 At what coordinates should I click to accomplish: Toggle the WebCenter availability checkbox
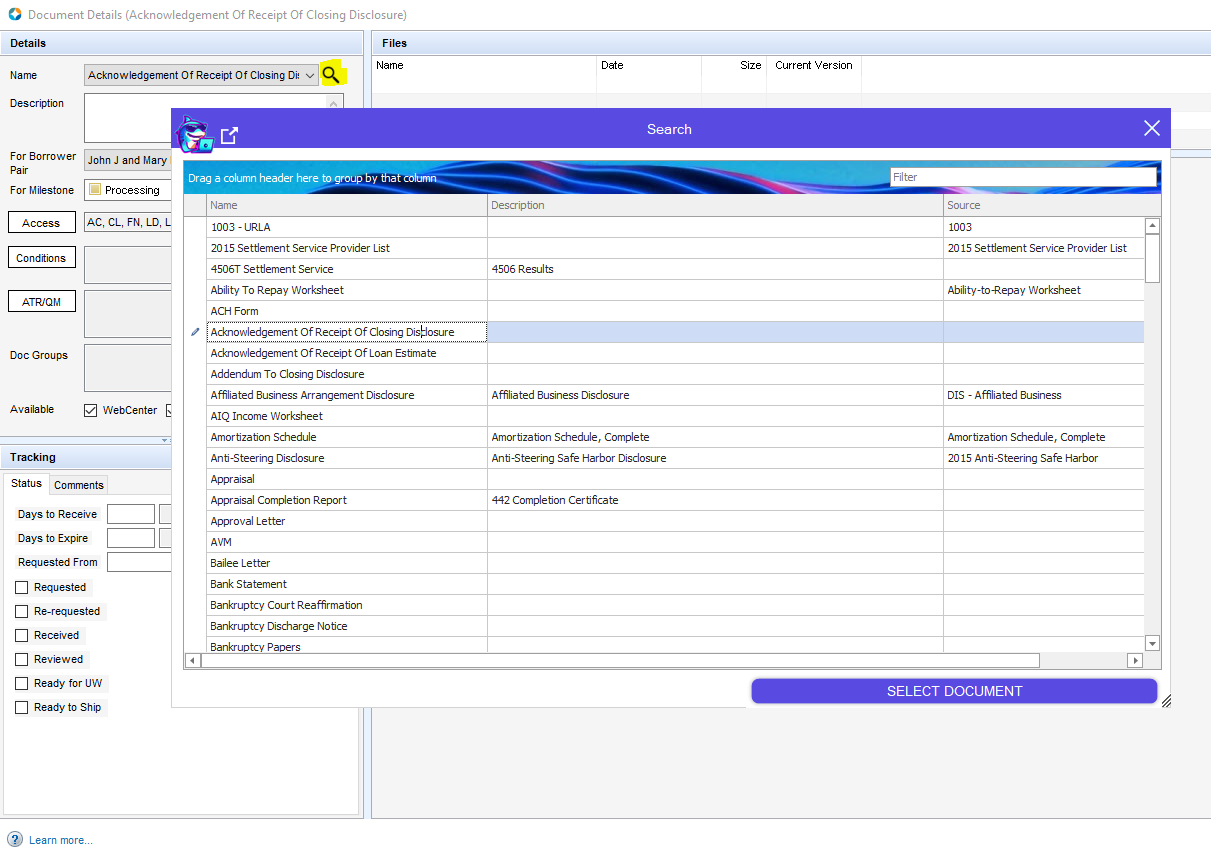click(x=91, y=410)
